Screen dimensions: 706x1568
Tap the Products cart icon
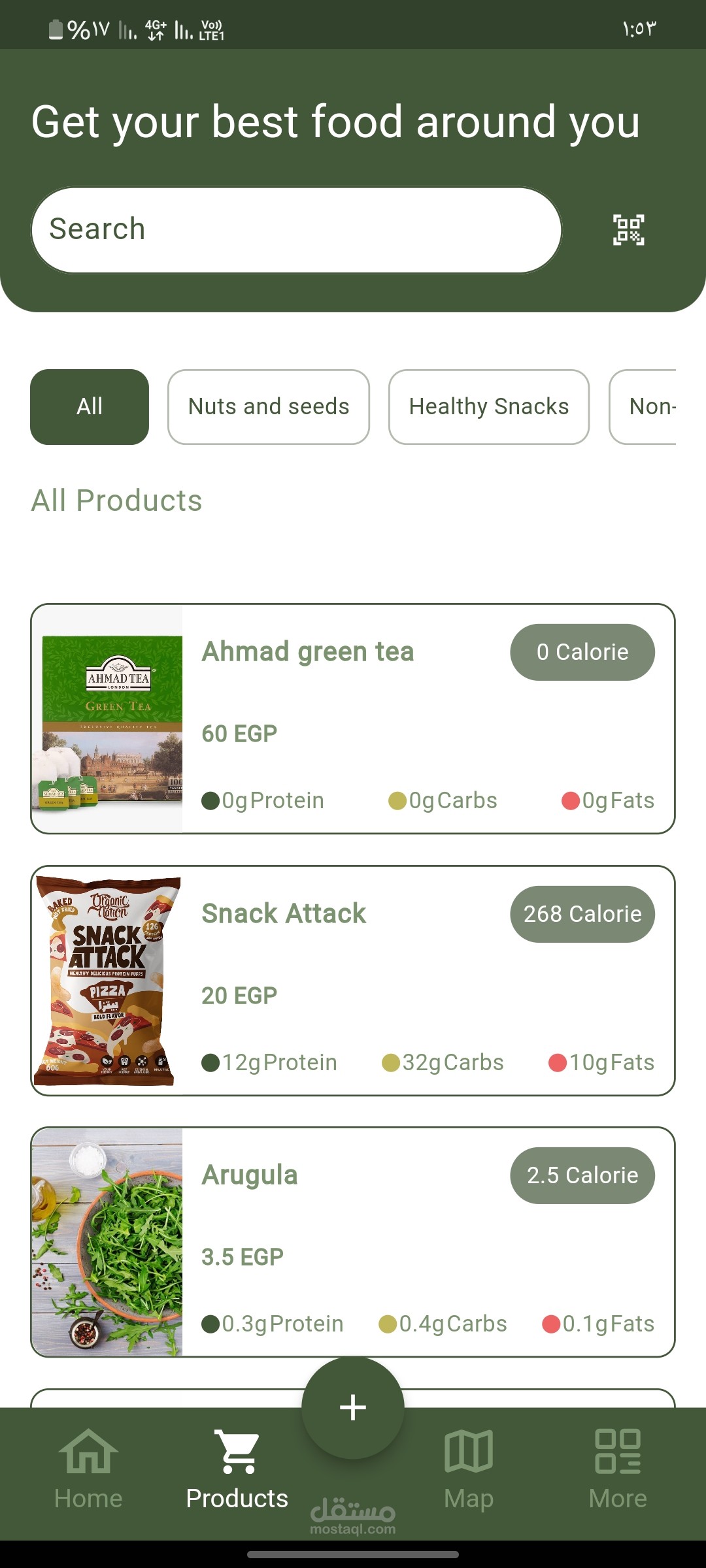[x=237, y=1452]
